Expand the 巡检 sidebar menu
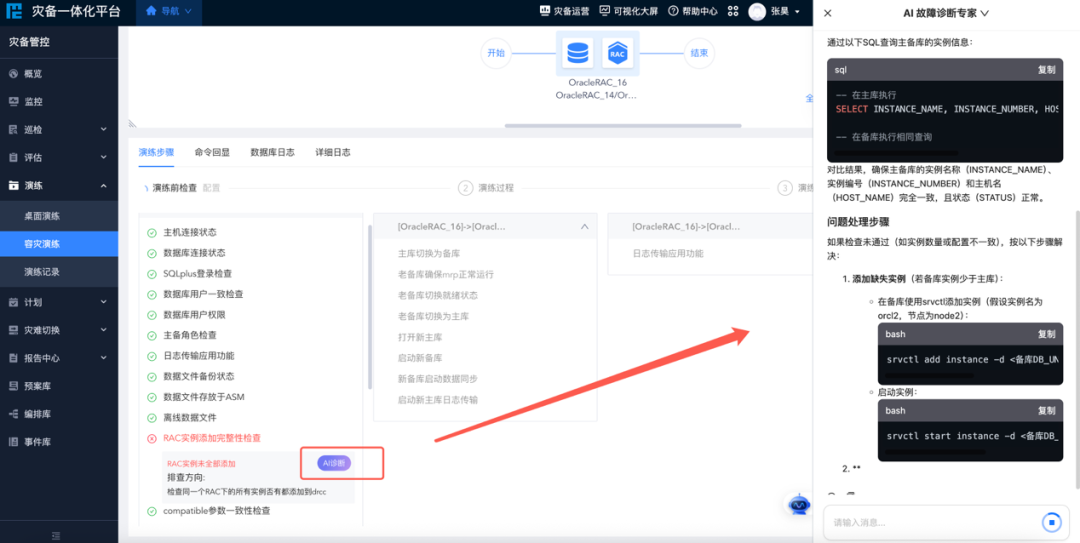The image size is (1080, 543). point(103,130)
